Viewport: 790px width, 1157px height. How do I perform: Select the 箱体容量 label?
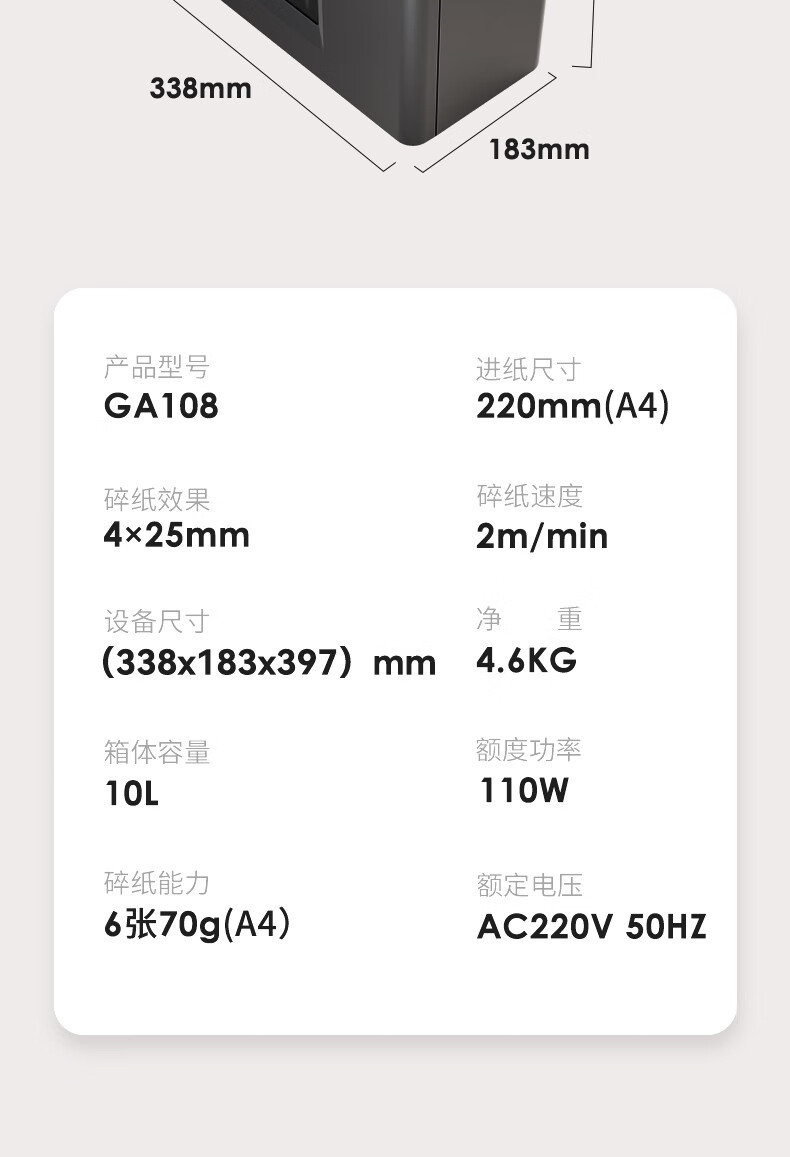[156, 752]
